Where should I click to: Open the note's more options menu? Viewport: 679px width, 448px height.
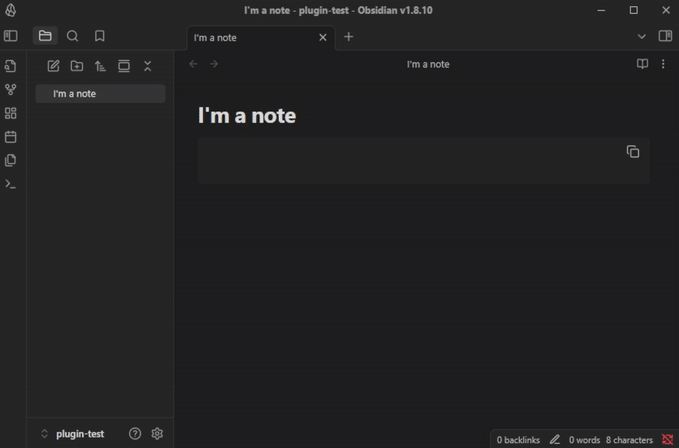663,64
